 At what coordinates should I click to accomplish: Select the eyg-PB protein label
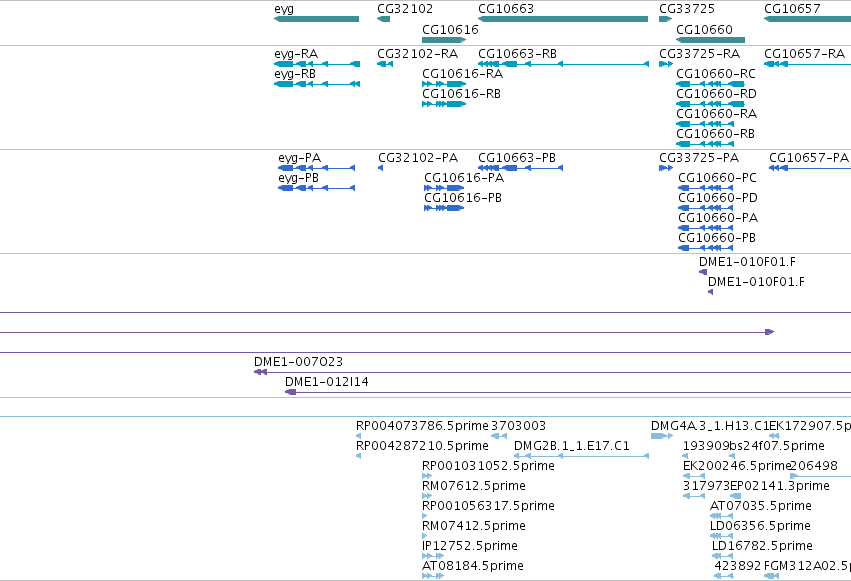click(299, 178)
